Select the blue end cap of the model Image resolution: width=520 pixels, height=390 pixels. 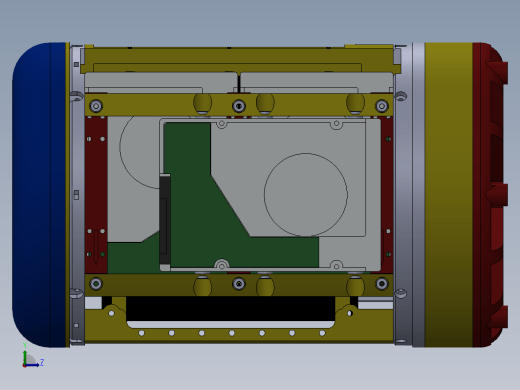point(39,195)
